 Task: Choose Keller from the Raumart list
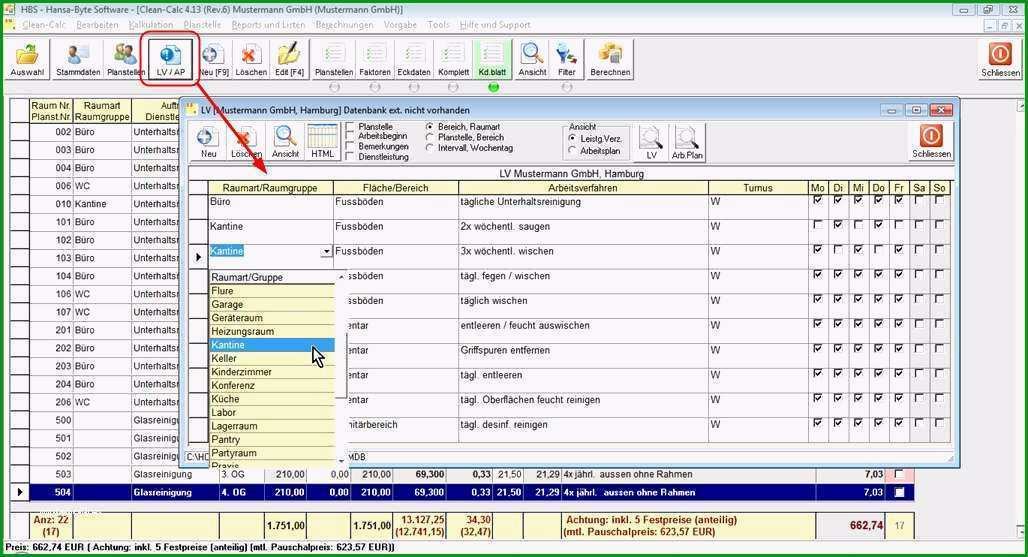tap(272, 358)
